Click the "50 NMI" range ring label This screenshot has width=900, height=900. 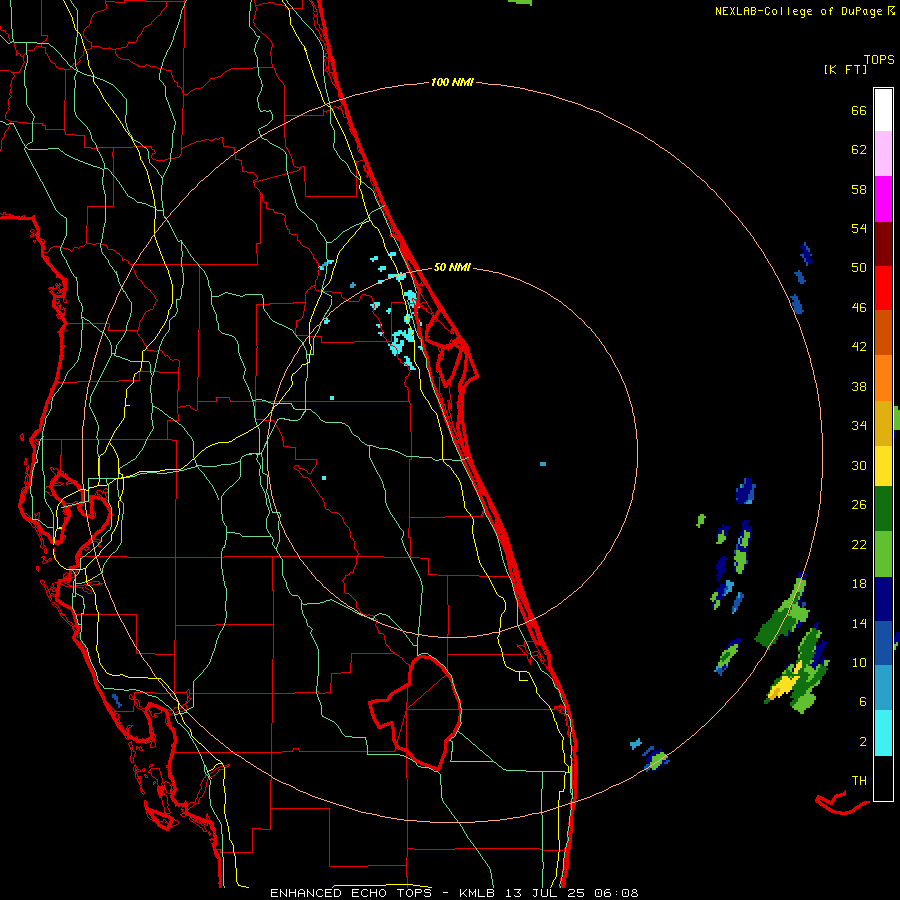coord(452,267)
